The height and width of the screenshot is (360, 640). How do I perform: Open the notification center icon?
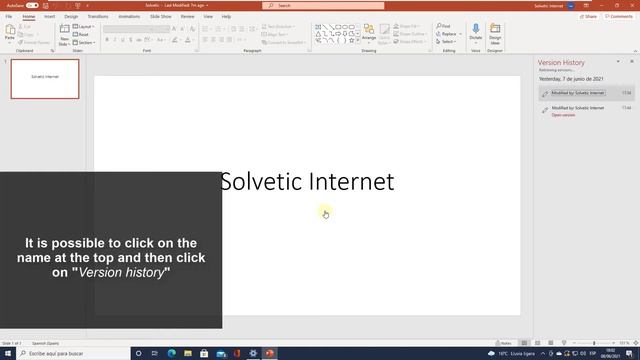[629, 353]
